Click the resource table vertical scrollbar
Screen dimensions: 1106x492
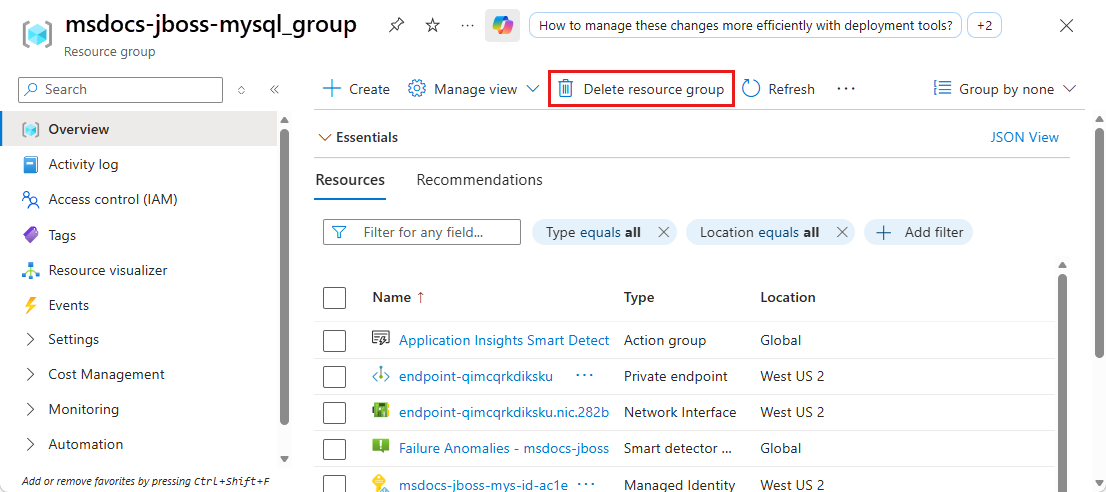1062,381
